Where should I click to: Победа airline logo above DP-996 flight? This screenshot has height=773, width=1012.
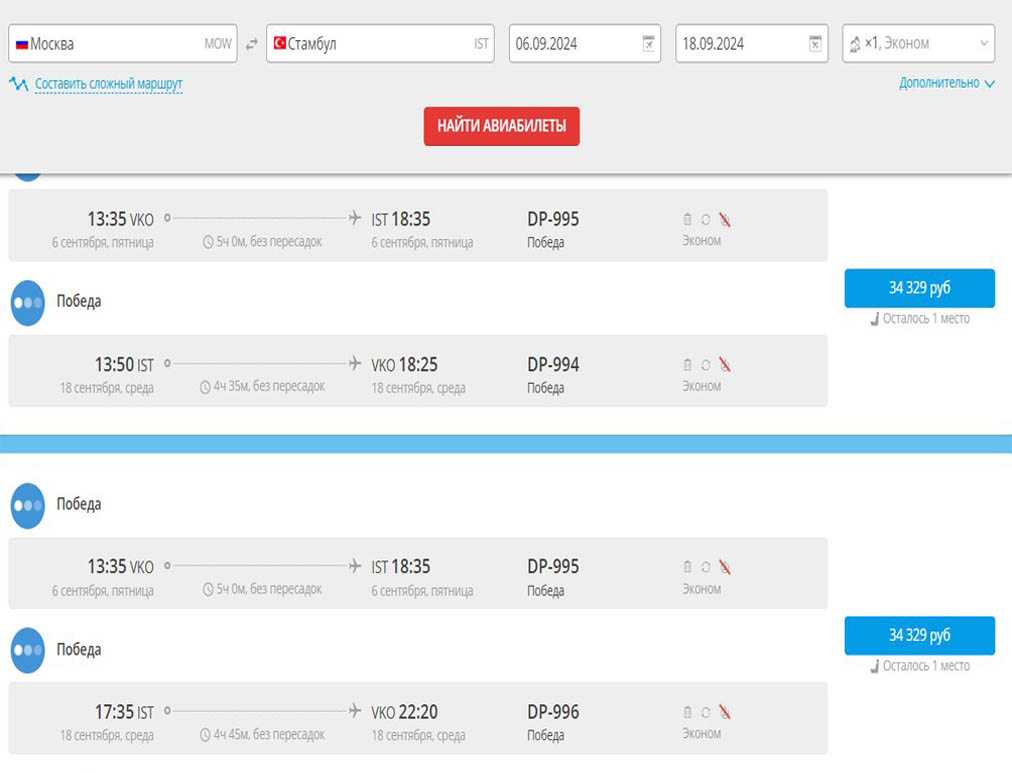tap(28, 650)
